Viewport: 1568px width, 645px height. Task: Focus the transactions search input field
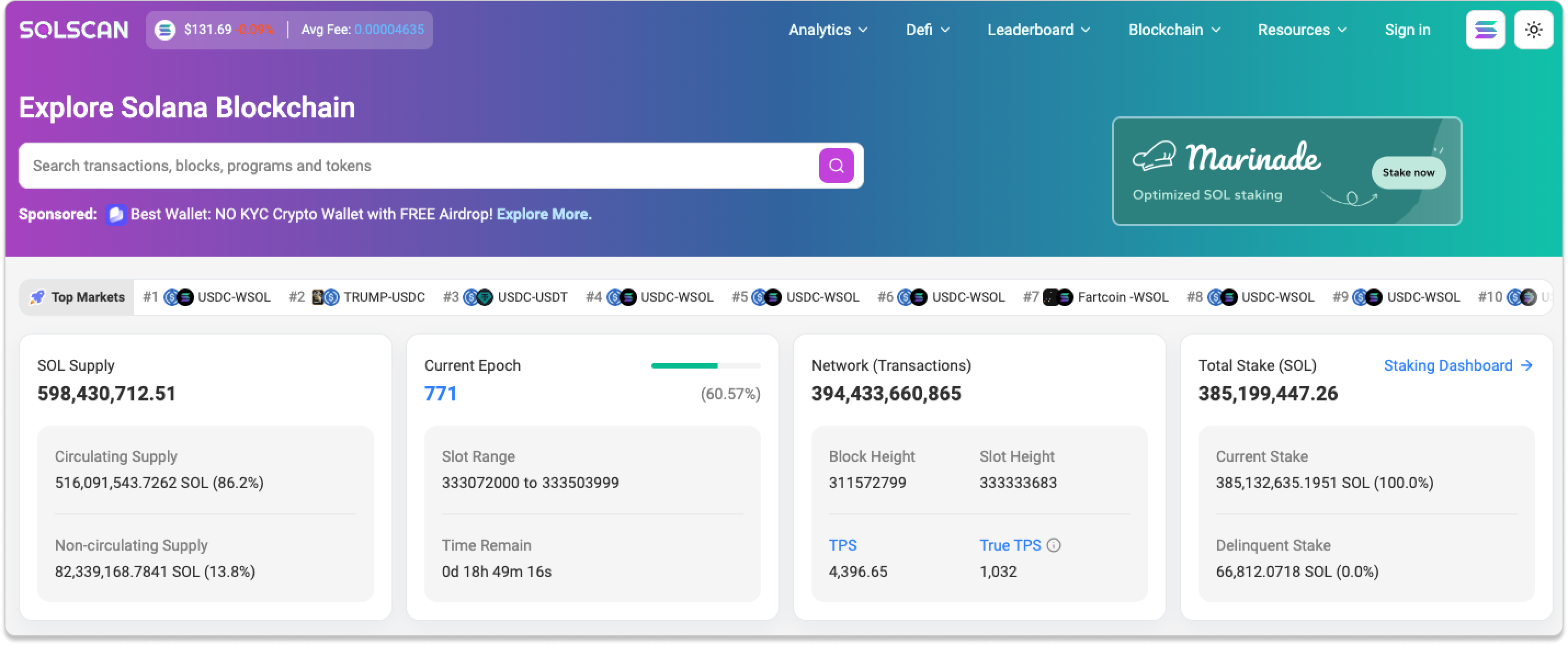tap(420, 166)
